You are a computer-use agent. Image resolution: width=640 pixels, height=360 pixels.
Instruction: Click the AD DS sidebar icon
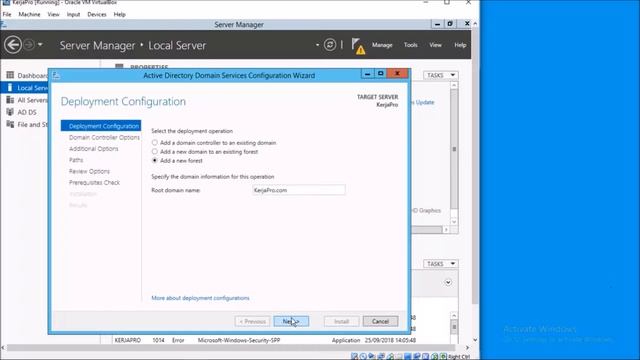coord(10,112)
